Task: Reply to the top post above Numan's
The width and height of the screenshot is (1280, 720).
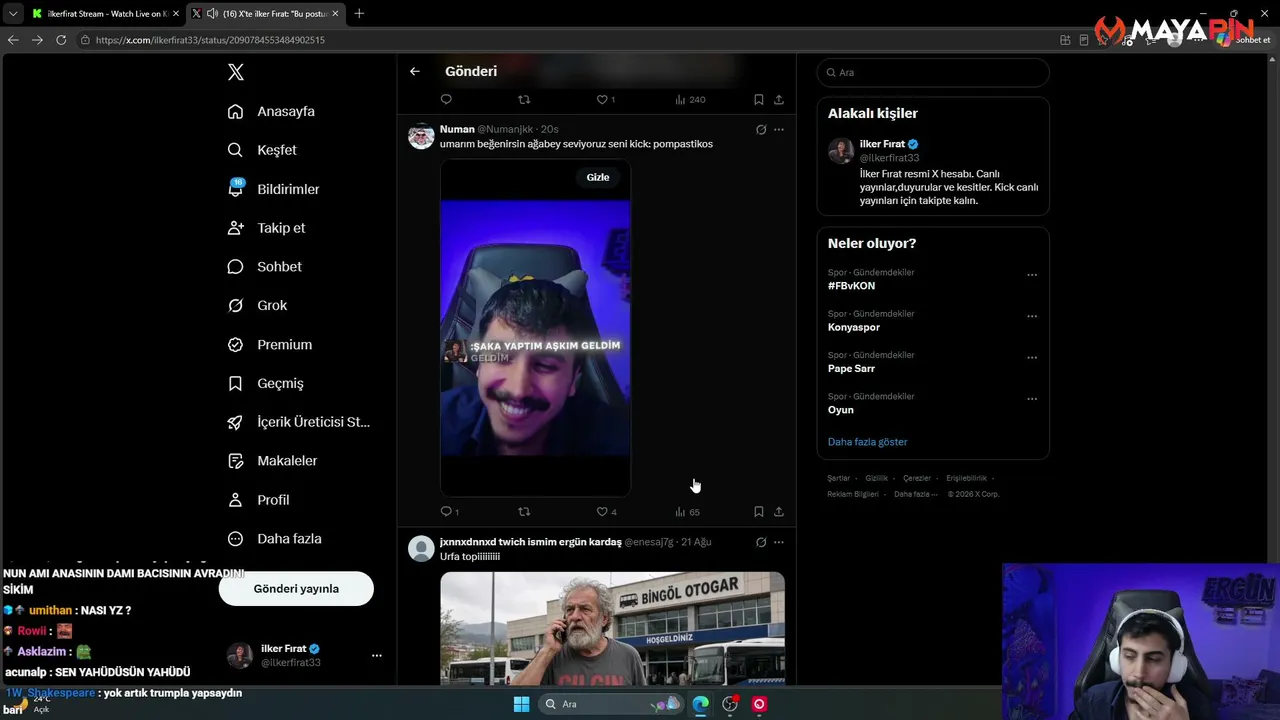Action: click(446, 99)
